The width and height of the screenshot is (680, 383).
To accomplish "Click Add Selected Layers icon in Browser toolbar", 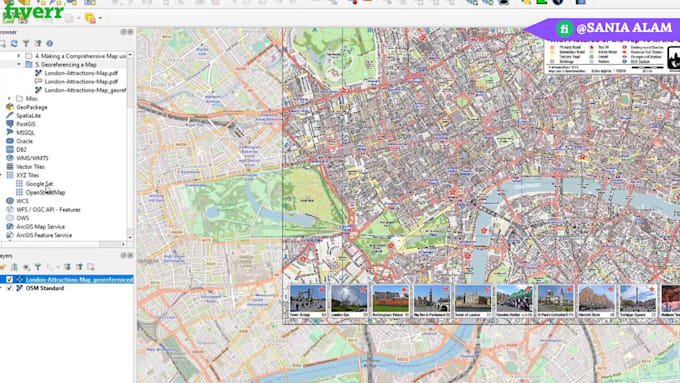I will pyautogui.click(x=3, y=44).
